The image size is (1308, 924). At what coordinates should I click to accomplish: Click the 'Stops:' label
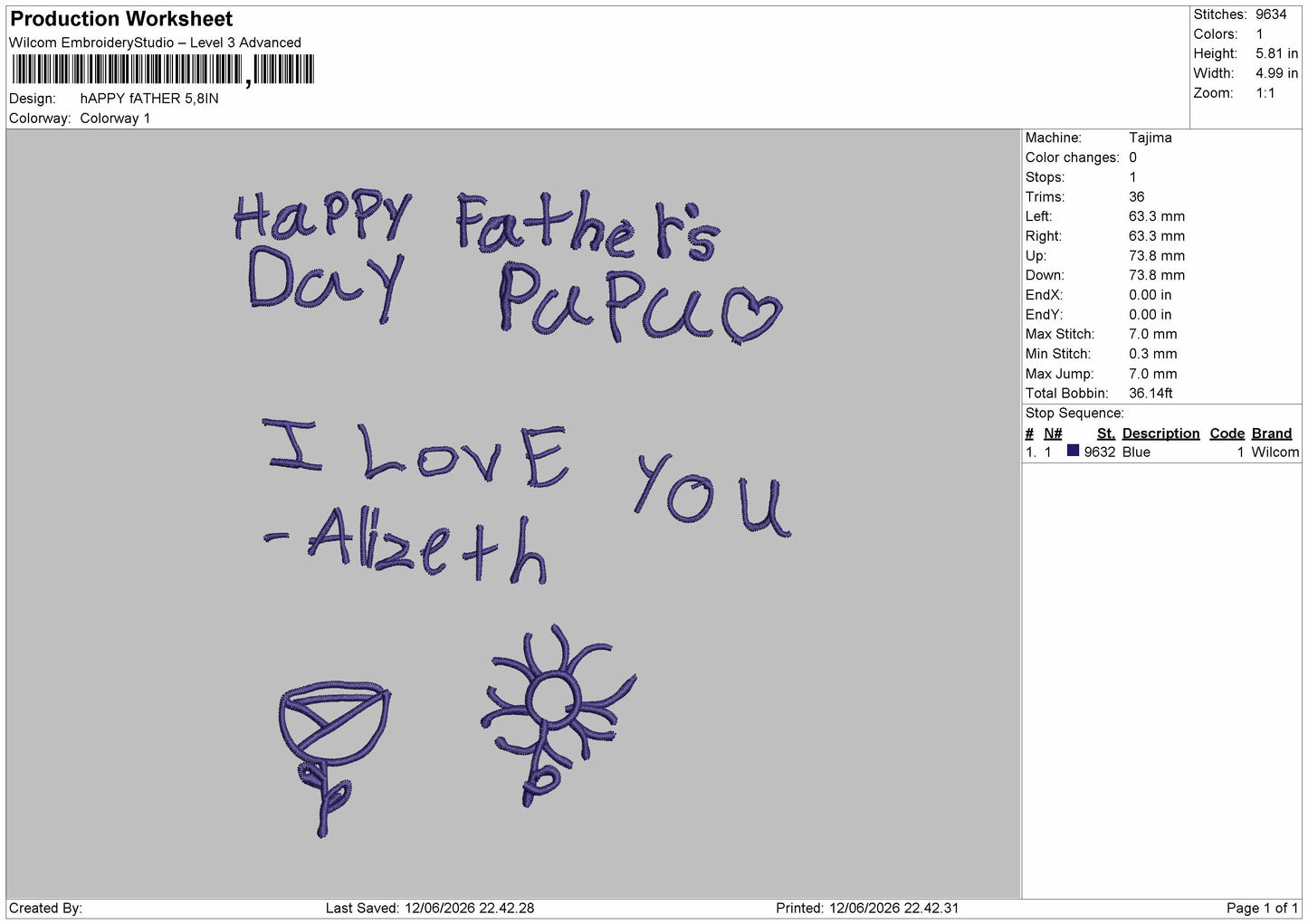[x=1045, y=177]
